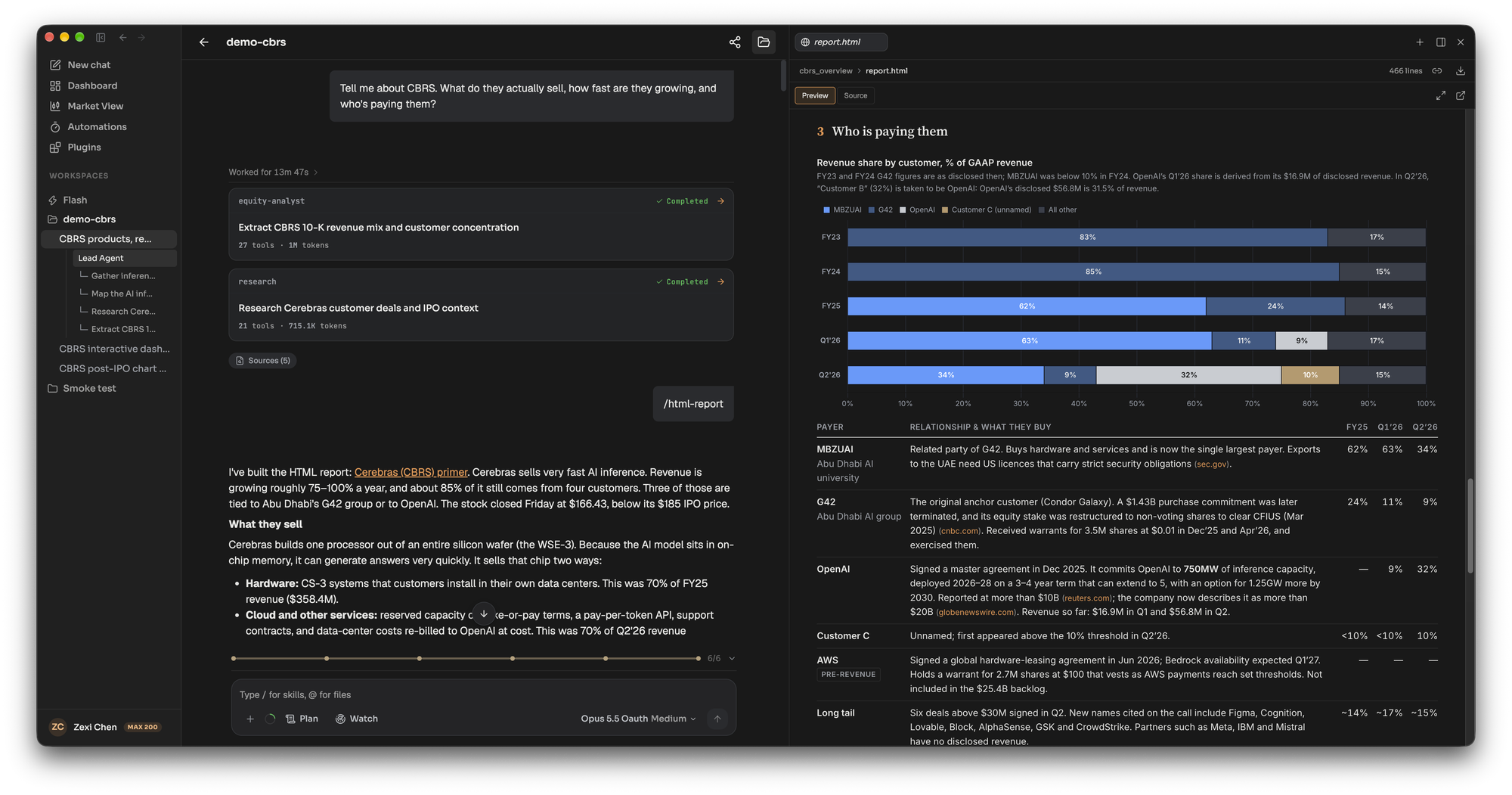1512x795 pixels.
Task: Select Extract CBRS 1... subagent
Action: pos(123,329)
